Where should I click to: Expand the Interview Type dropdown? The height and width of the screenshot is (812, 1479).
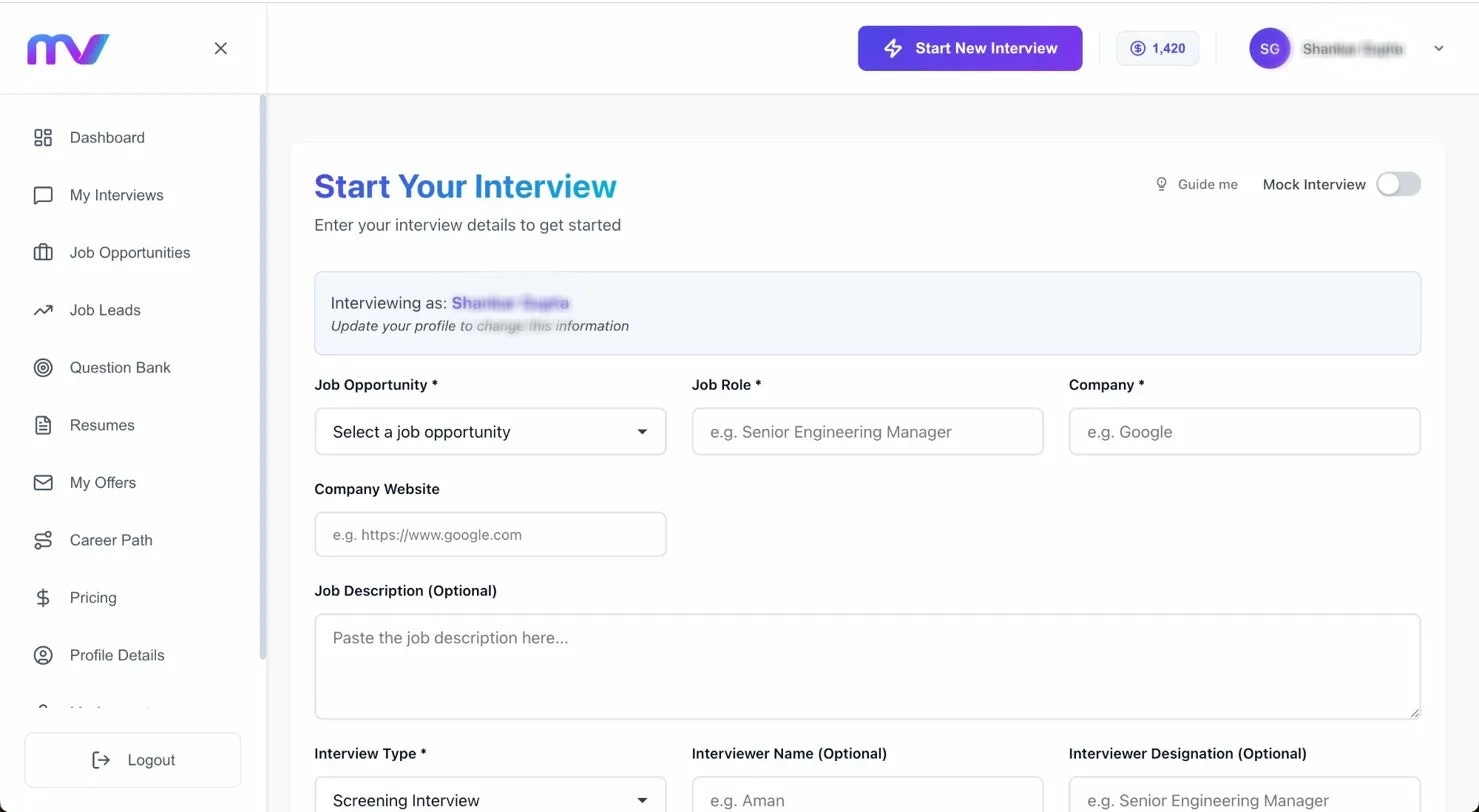pyautogui.click(x=490, y=799)
